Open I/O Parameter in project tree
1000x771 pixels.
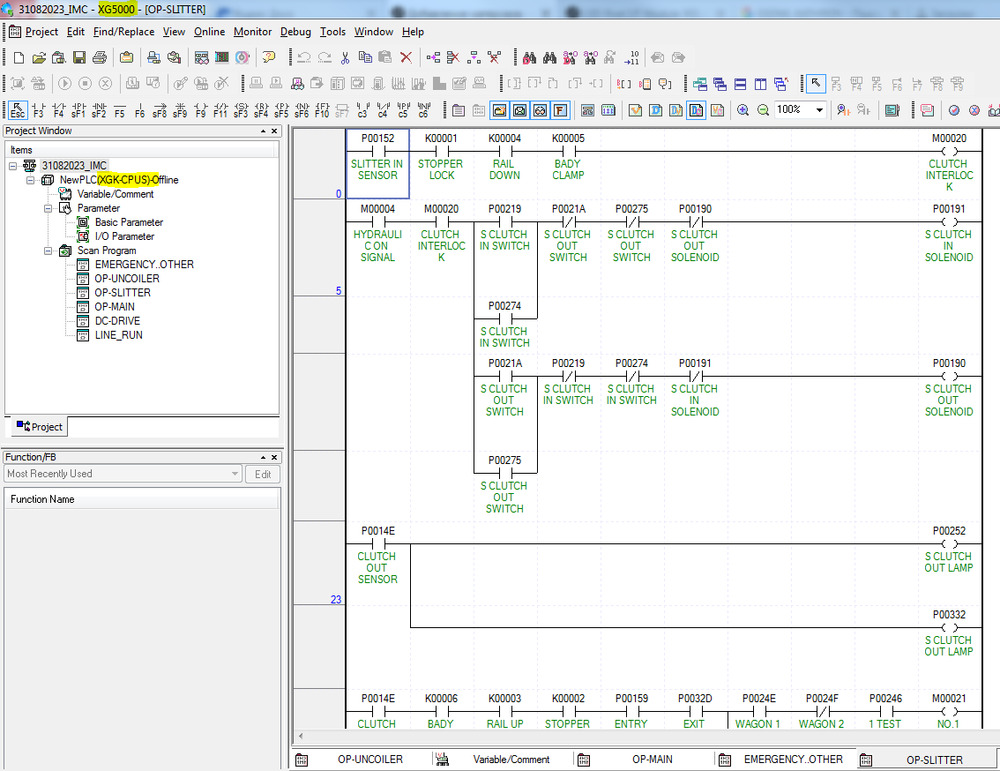pyautogui.click(x=124, y=237)
